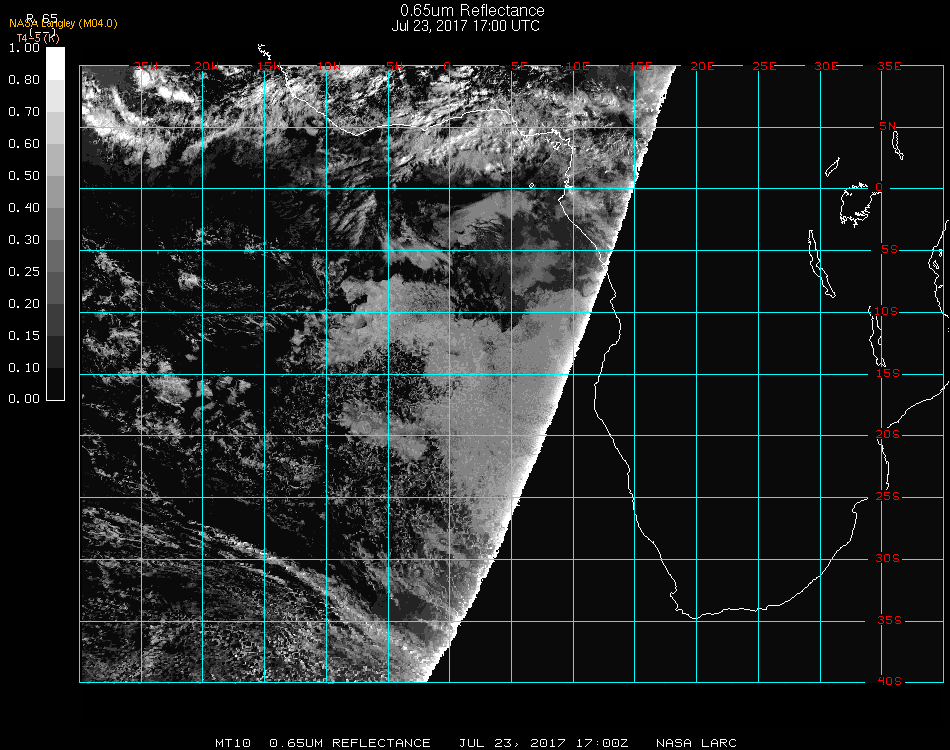Click the 20W longitude label

pos(207,66)
